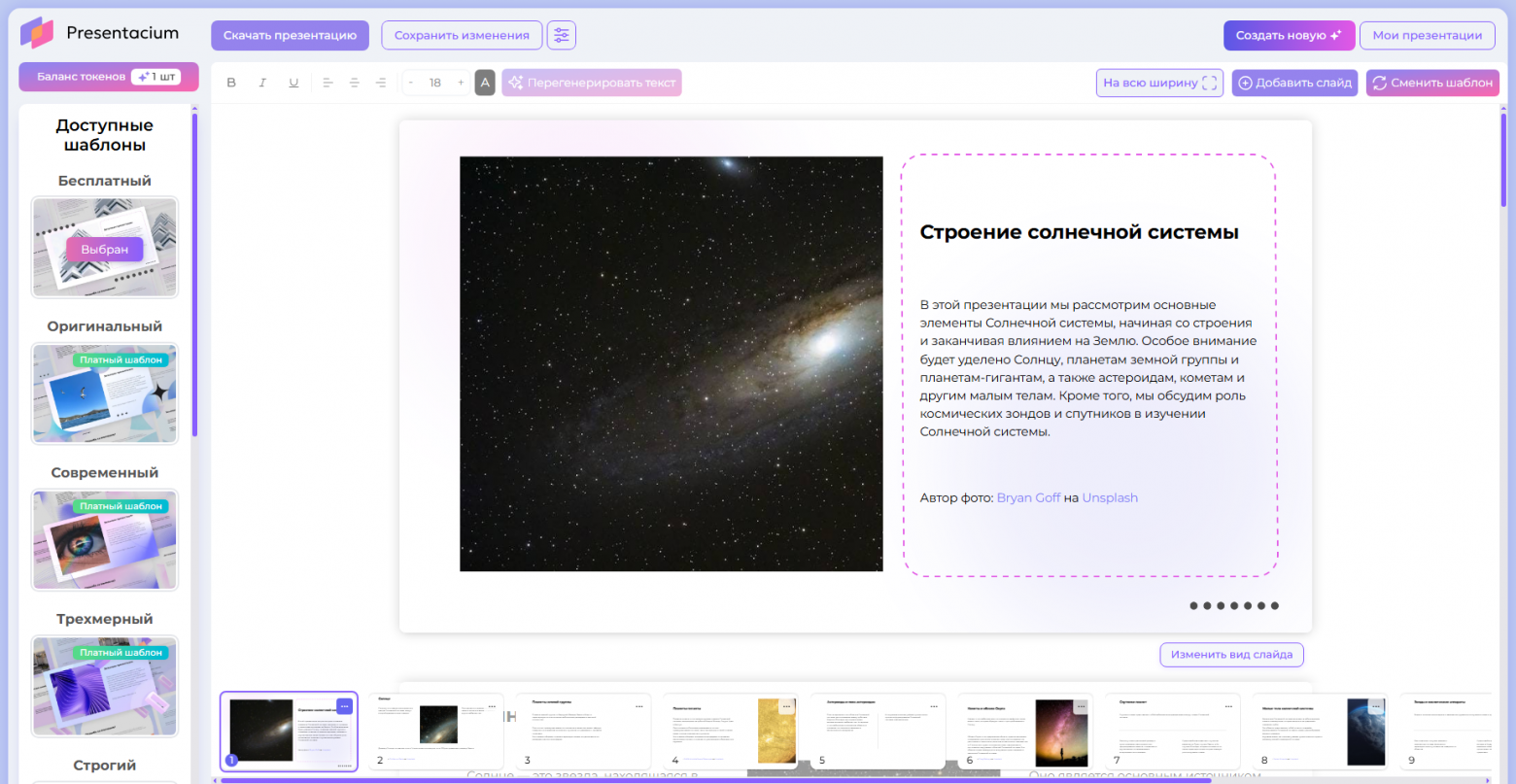
Task: Open three-dot menu on slide 3 thumbnail
Action: tap(638, 706)
